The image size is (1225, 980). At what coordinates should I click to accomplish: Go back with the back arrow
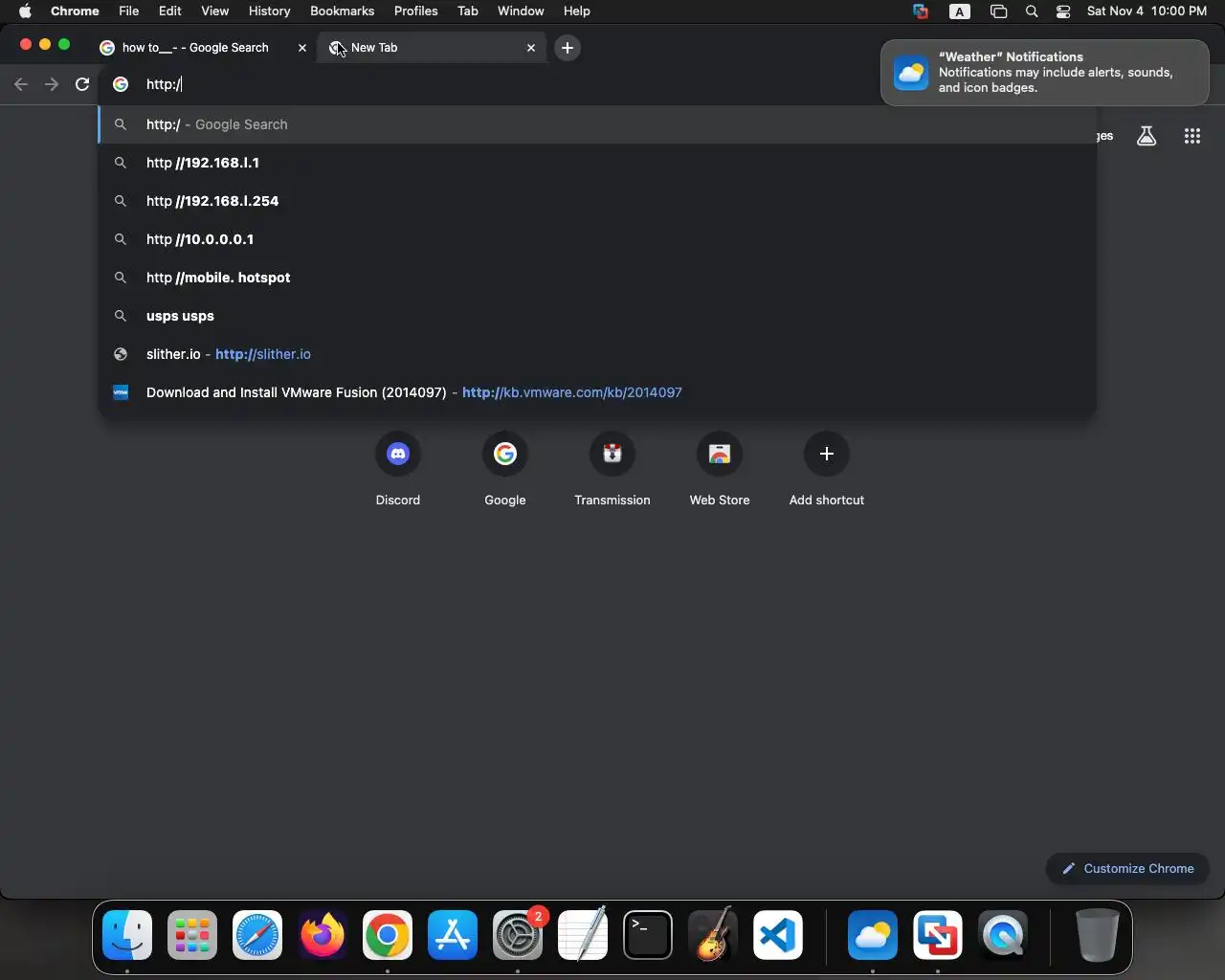(x=21, y=84)
